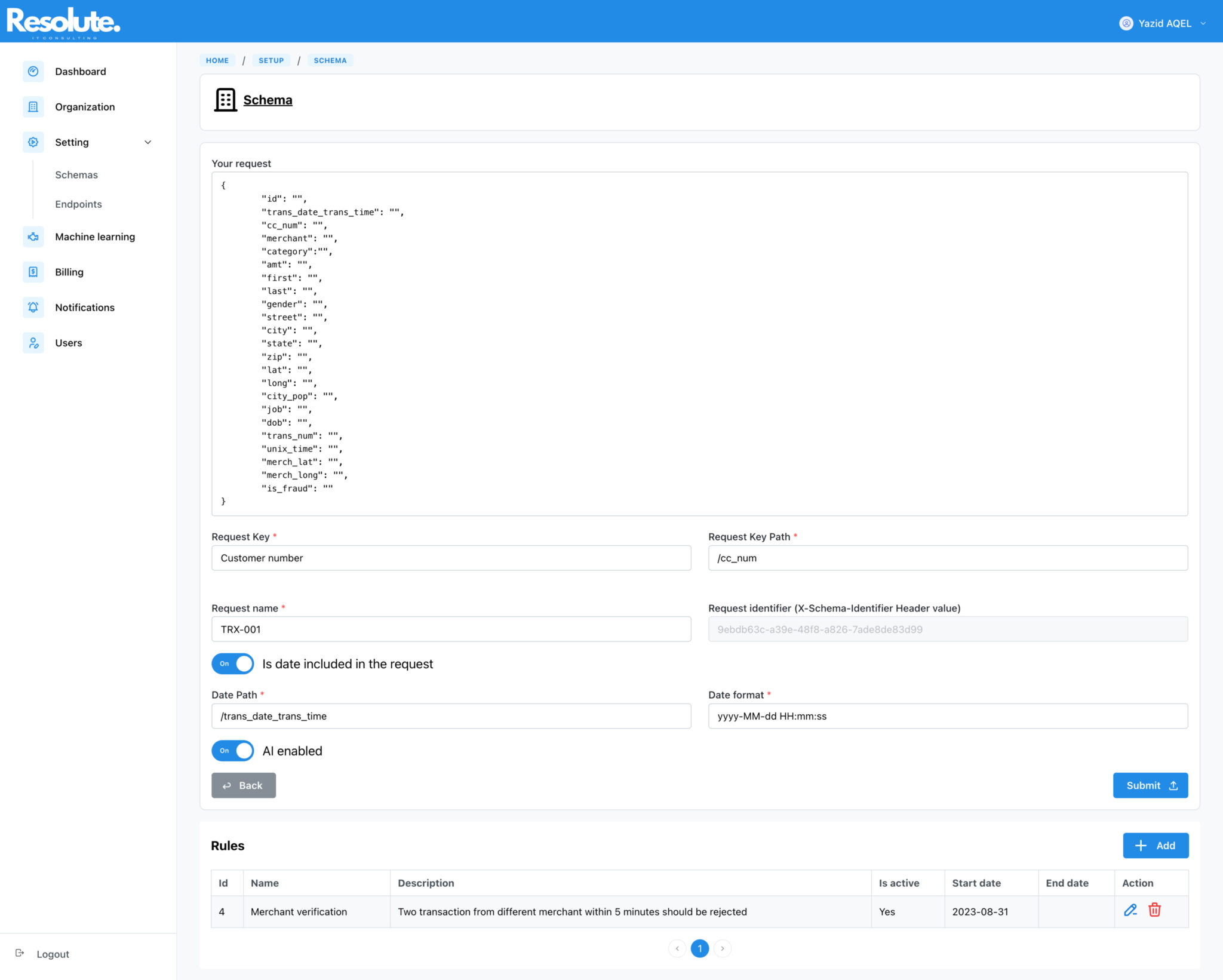
Task: Open Machine learning via its sidebar icon
Action: click(33, 236)
